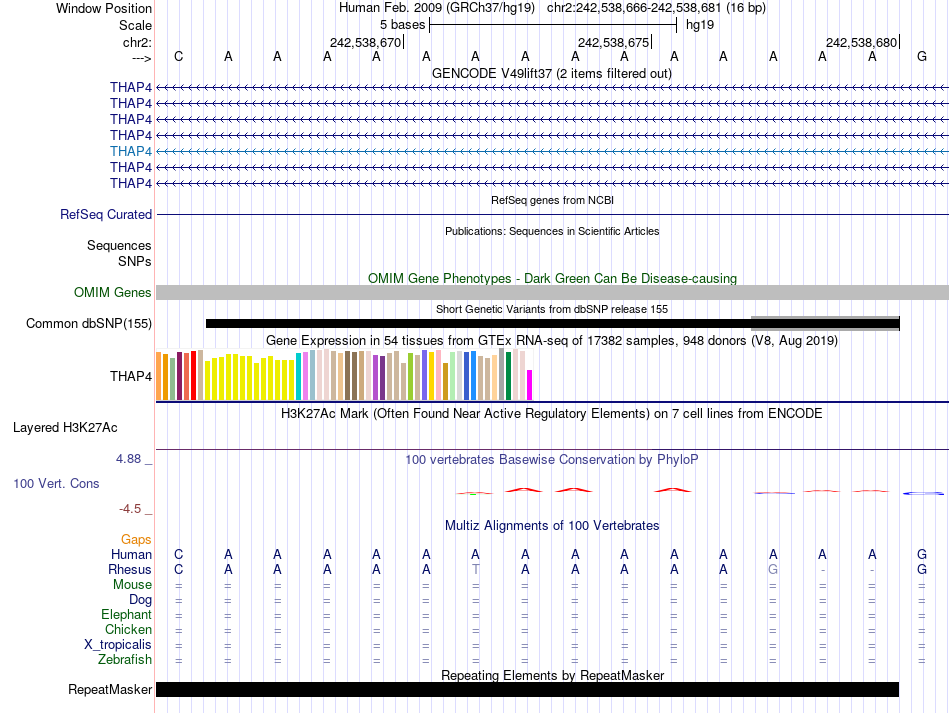Click the 100 Vert. Cons track label
The height and width of the screenshot is (713, 950).
point(56,483)
